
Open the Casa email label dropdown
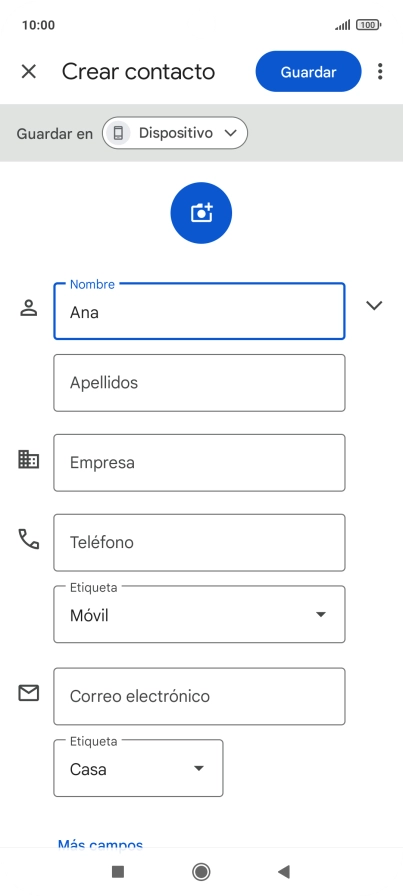138,769
